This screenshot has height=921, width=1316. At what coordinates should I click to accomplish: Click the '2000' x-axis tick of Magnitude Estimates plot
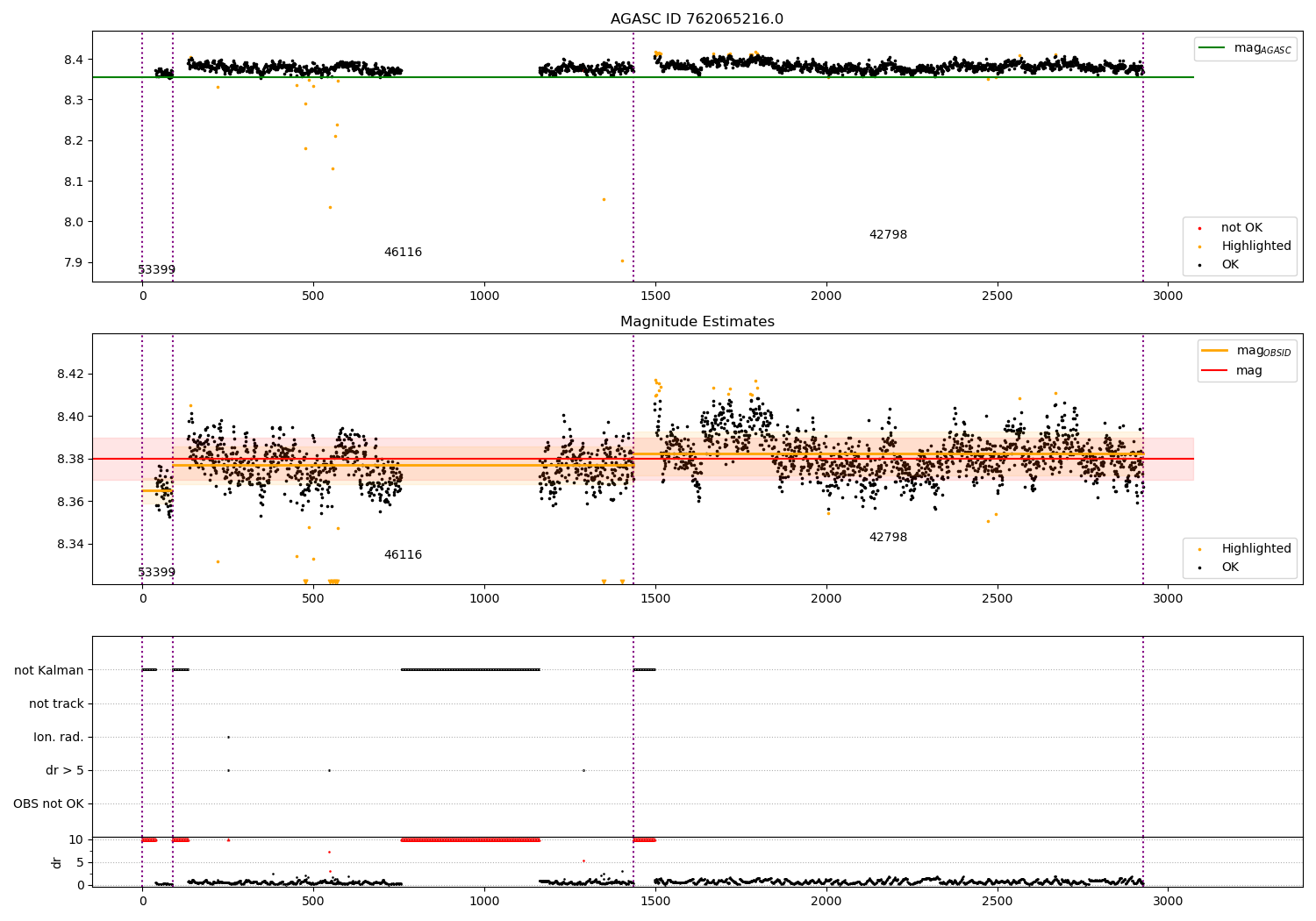click(x=826, y=599)
